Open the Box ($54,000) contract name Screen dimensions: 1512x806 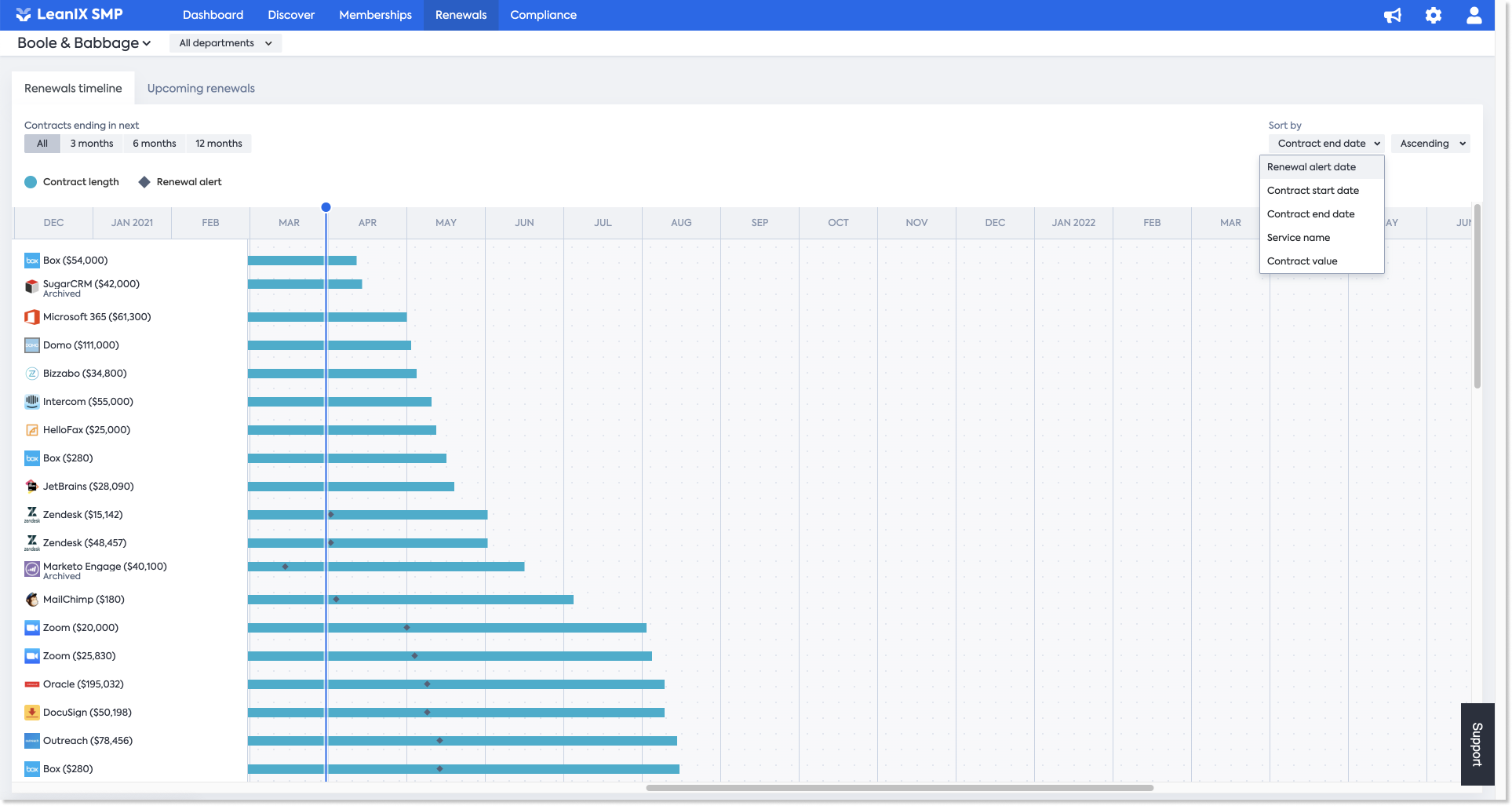click(x=75, y=261)
